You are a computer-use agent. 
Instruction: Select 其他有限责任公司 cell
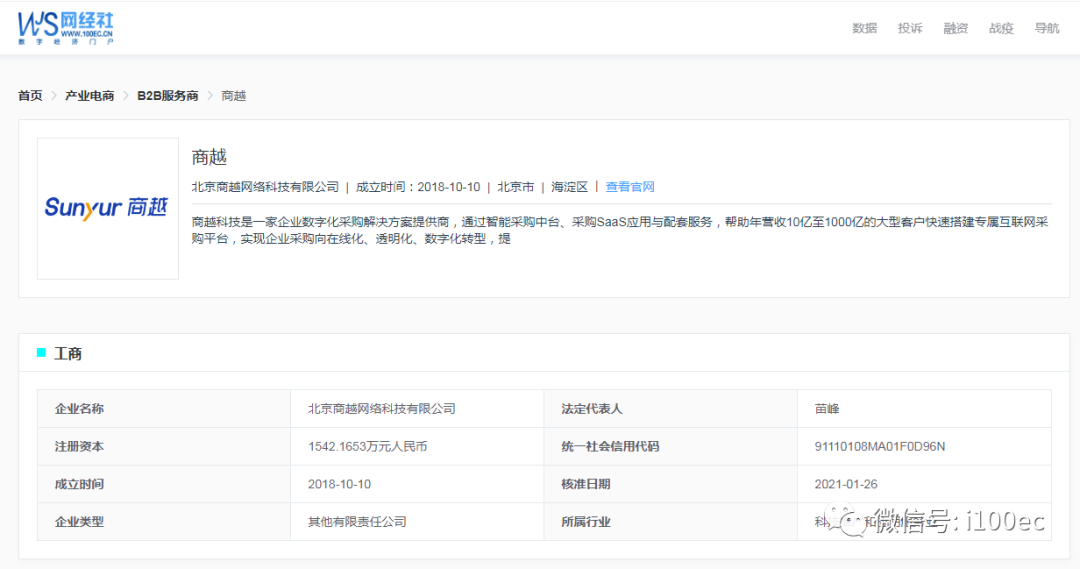[x=417, y=521]
